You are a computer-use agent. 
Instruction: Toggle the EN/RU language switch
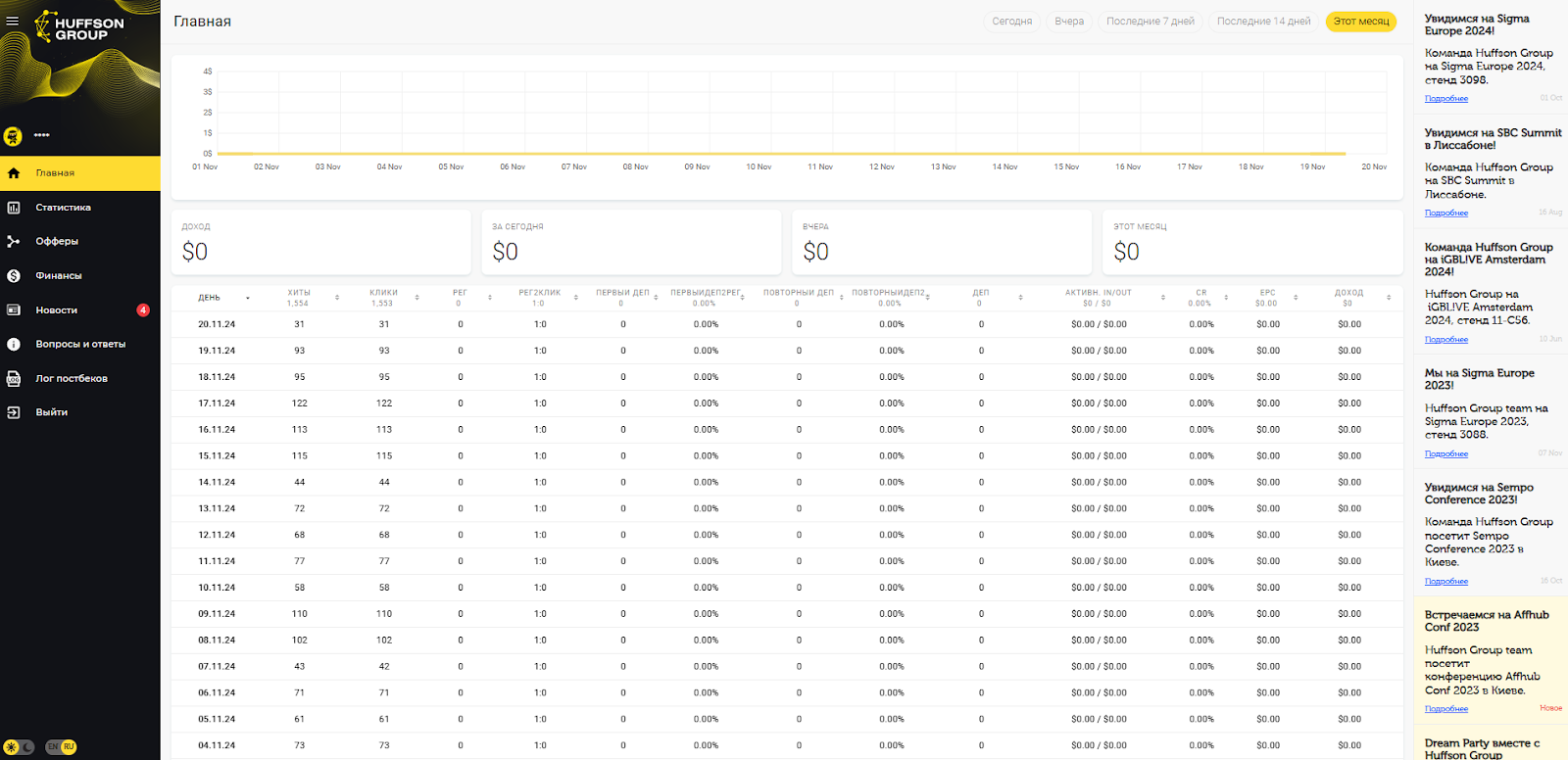pos(61,747)
